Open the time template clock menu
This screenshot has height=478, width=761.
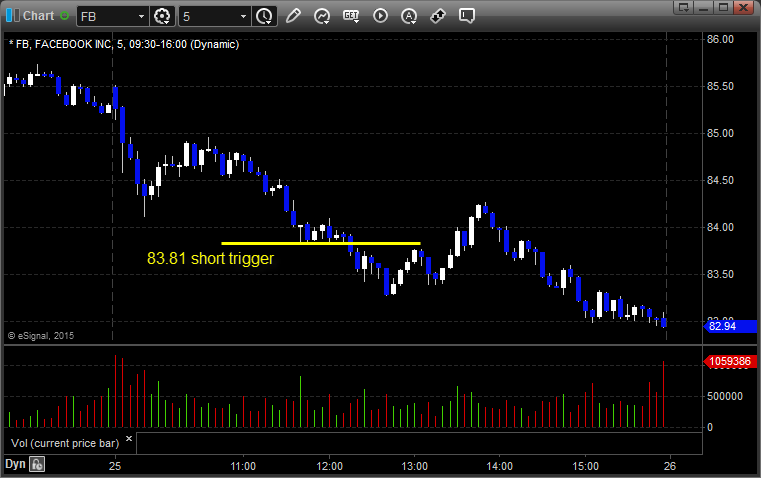(x=265, y=16)
